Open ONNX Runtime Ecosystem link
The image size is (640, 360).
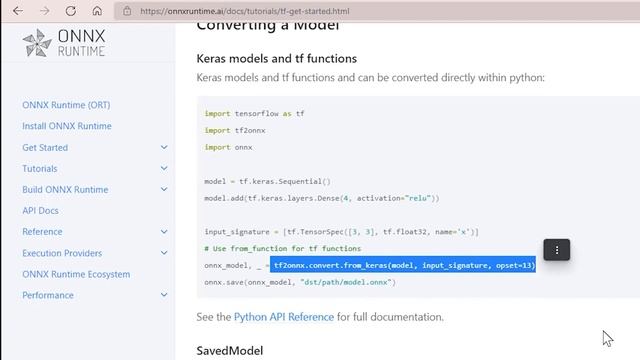click(76, 274)
